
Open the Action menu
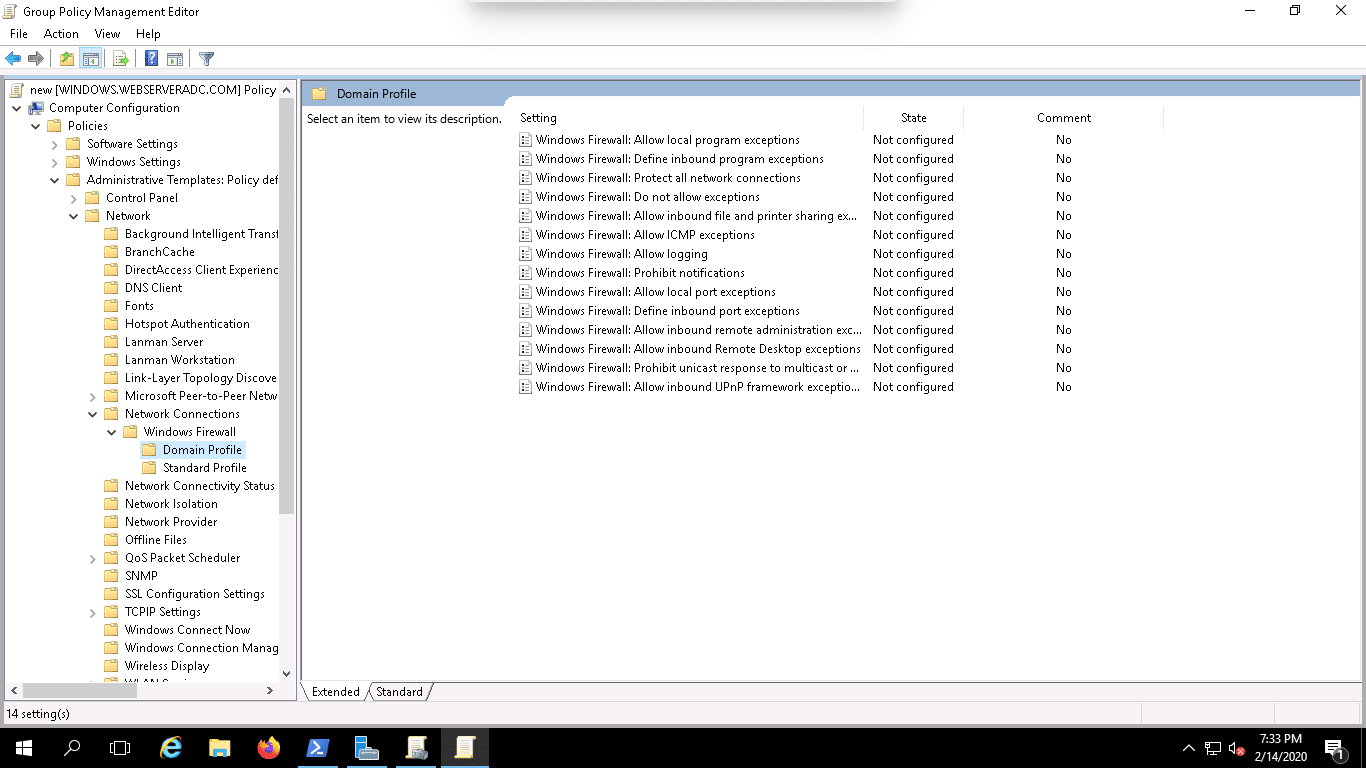[61, 34]
